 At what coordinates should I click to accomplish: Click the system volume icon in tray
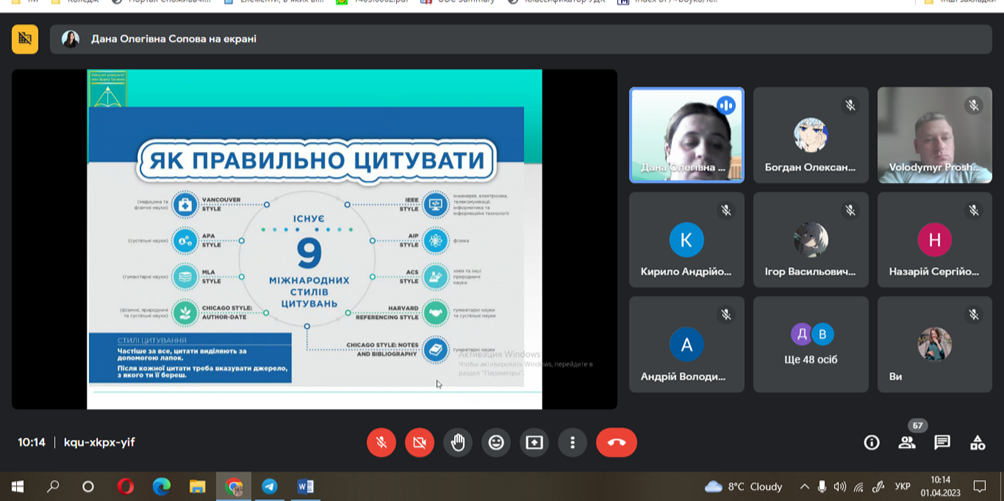(x=840, y=487)
